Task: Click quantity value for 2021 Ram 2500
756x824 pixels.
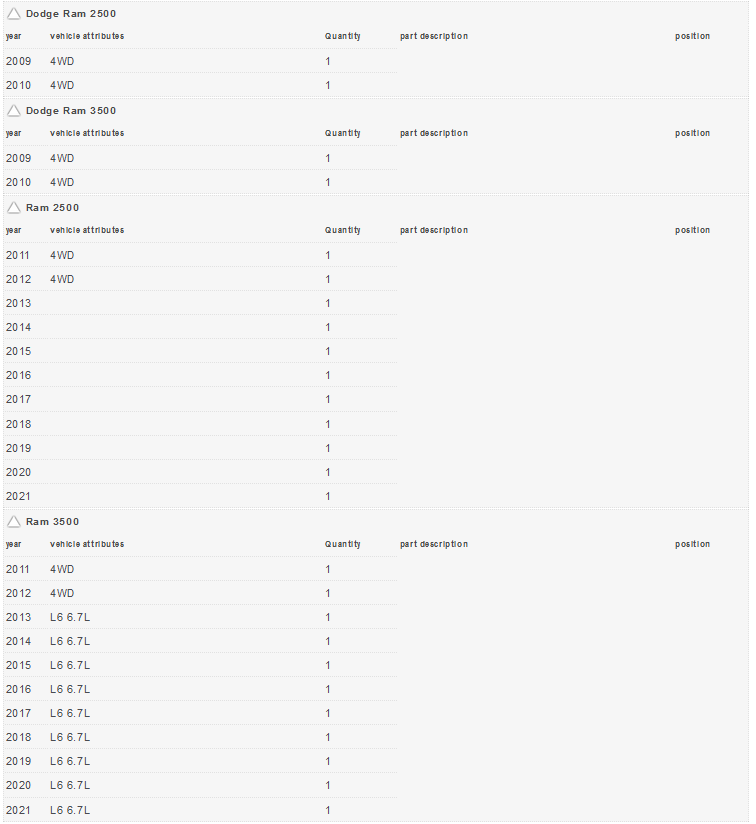Action: click(x=328, y=497)
